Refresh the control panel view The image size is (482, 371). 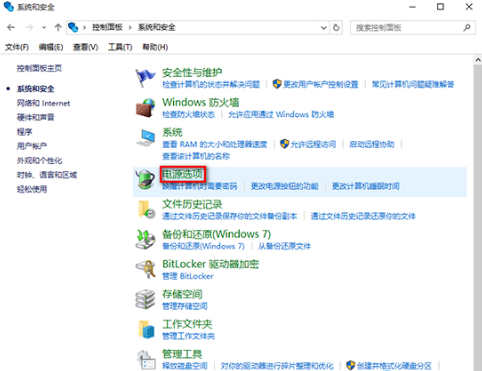click(x=336, y=27)
